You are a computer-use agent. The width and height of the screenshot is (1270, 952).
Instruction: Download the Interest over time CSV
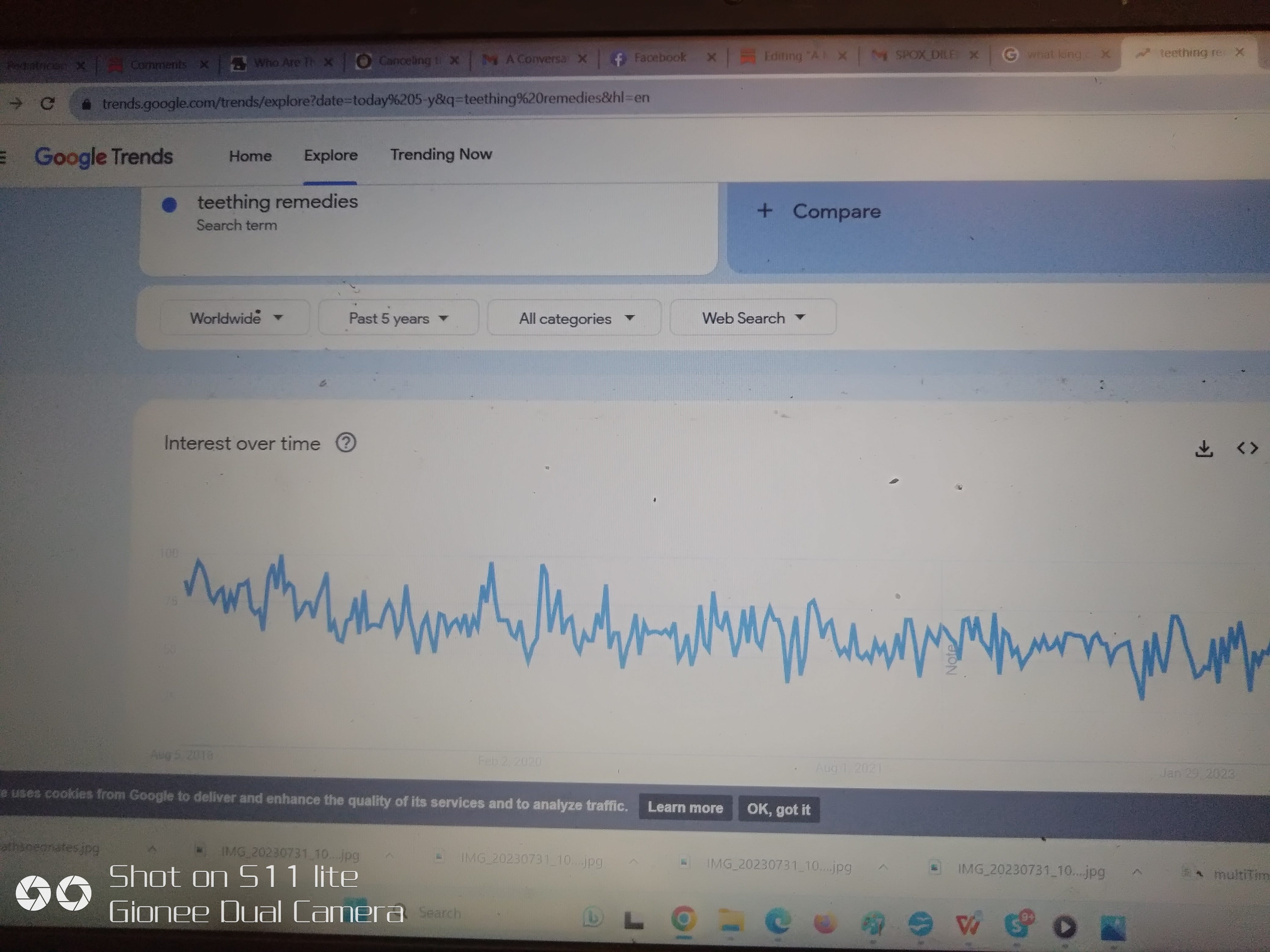1204,448
